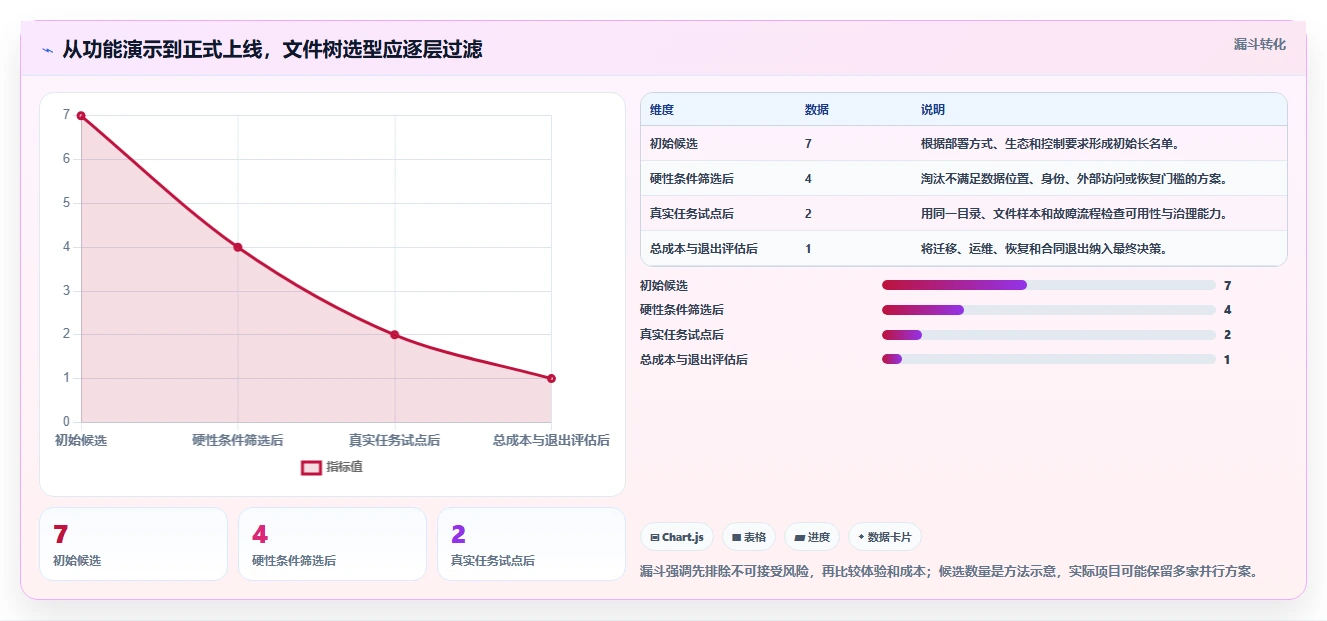Click the 总成本与退出评估后 progress bar
The width and height of the screenshot is (1327, 621).
click(1049, 359)
